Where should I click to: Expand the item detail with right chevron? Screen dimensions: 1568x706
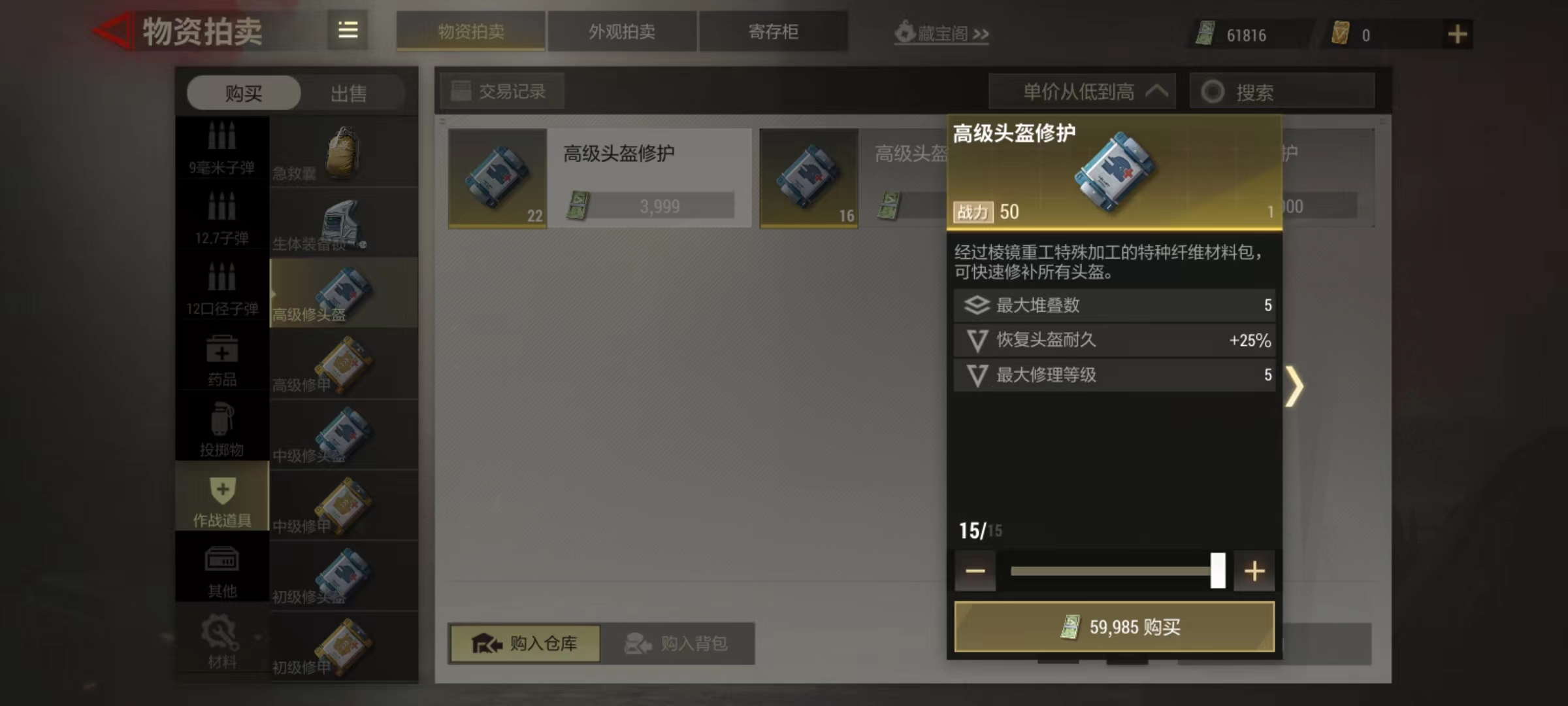click(1295, 386)
